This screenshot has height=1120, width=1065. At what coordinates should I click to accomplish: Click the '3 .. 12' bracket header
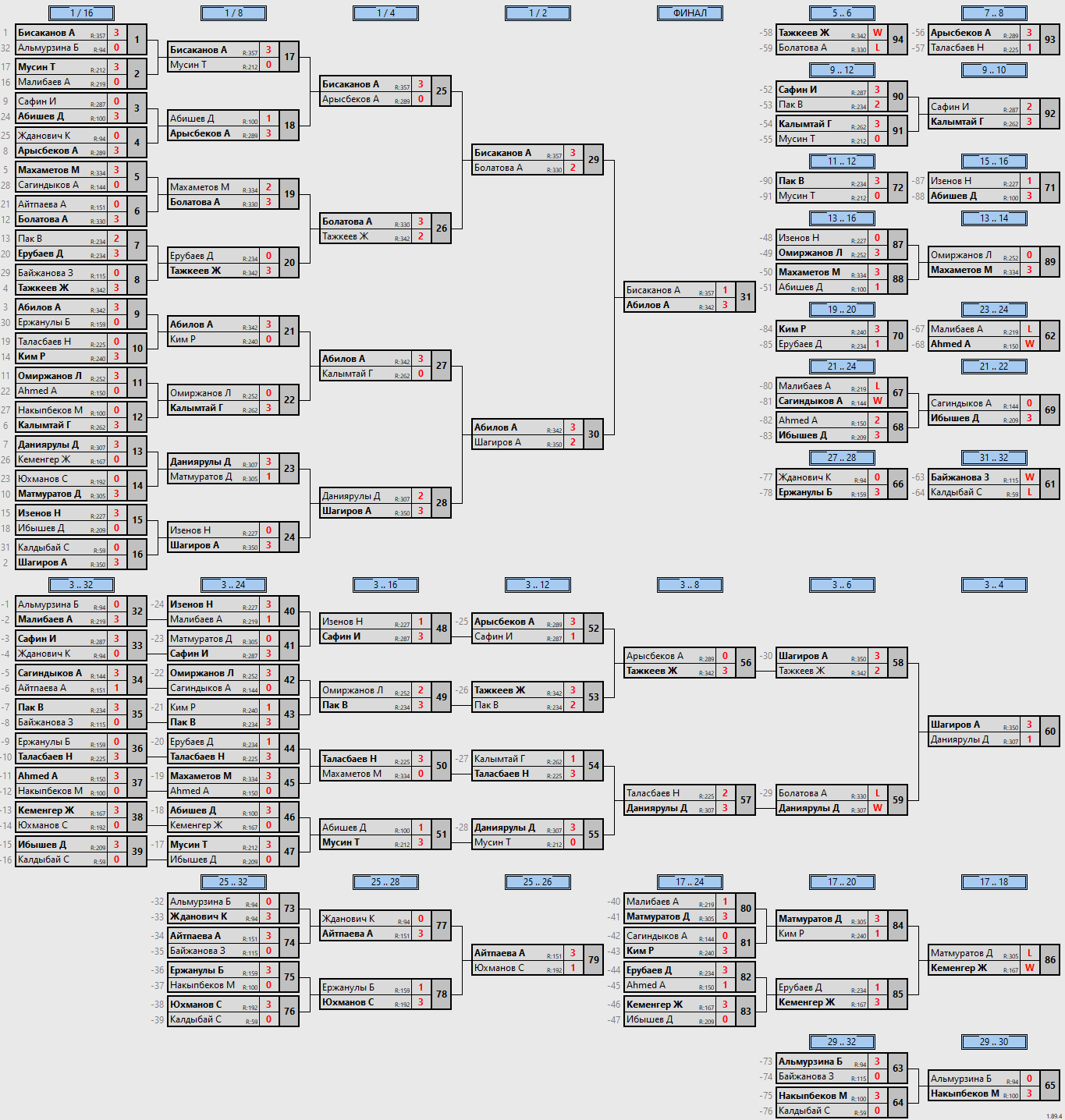538,584
